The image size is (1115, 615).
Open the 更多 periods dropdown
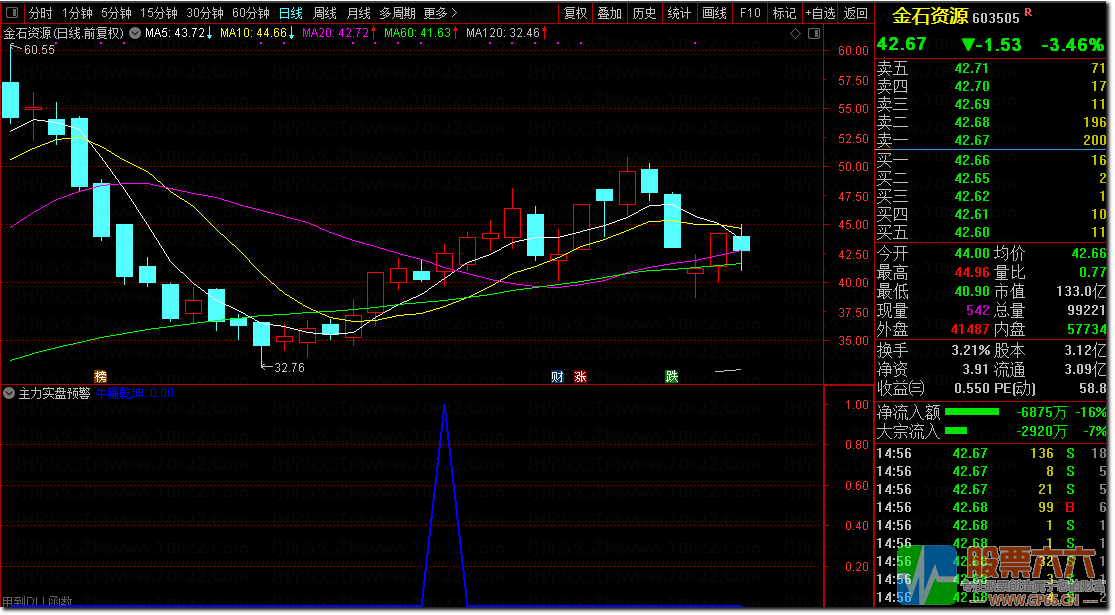(439, 13)
